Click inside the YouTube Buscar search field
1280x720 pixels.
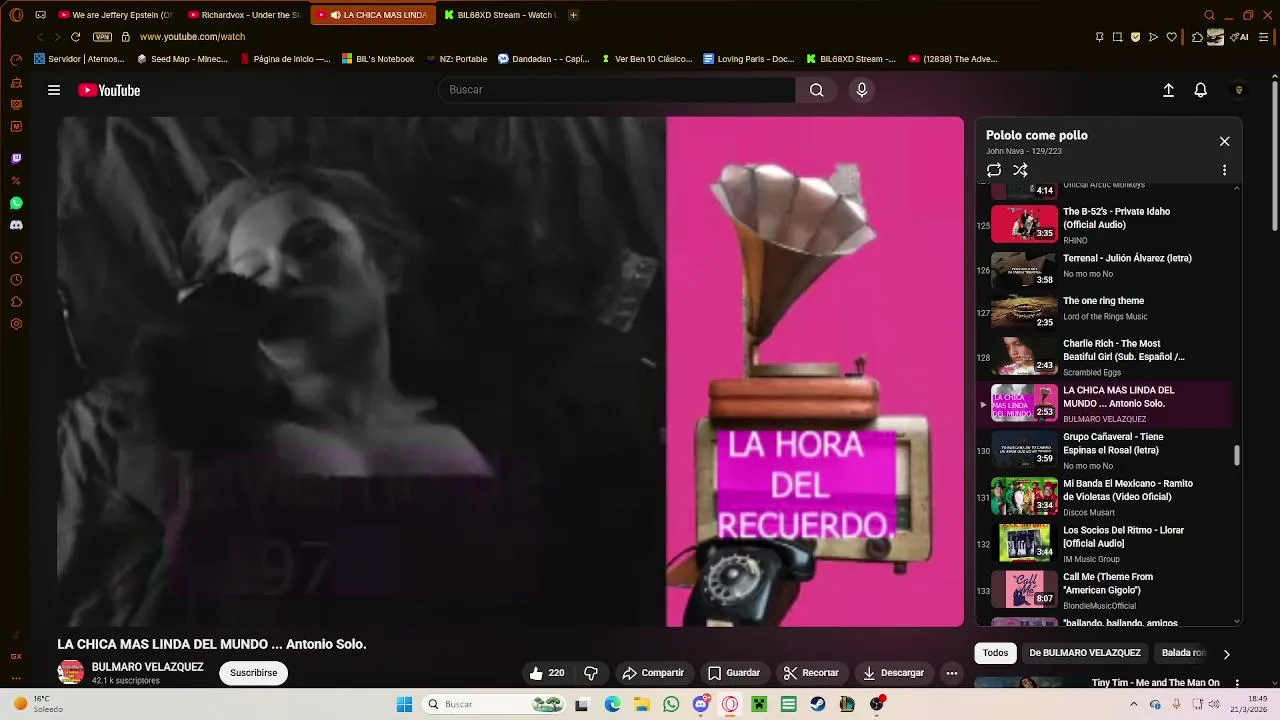[617, 90]
